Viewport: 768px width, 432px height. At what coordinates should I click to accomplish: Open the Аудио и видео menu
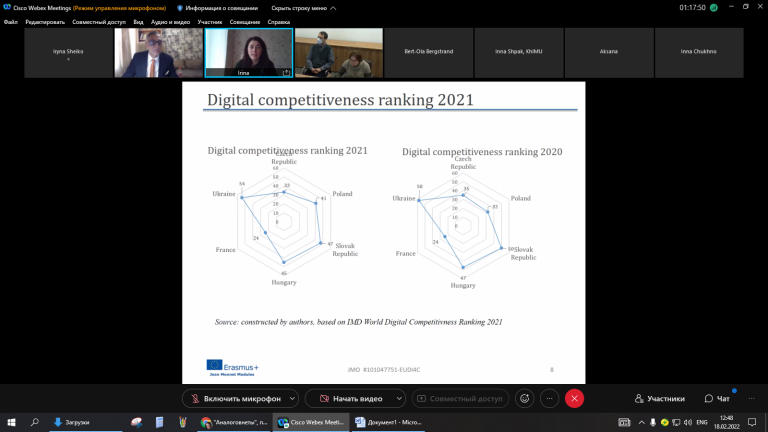coord(170,22)
